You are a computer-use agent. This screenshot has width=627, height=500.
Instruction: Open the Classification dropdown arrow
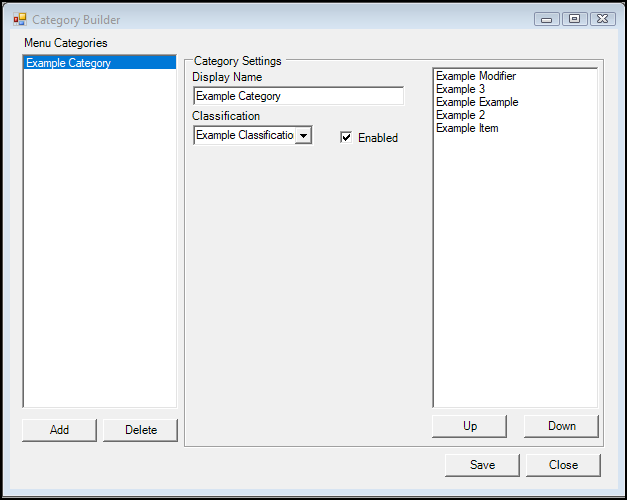304,136
